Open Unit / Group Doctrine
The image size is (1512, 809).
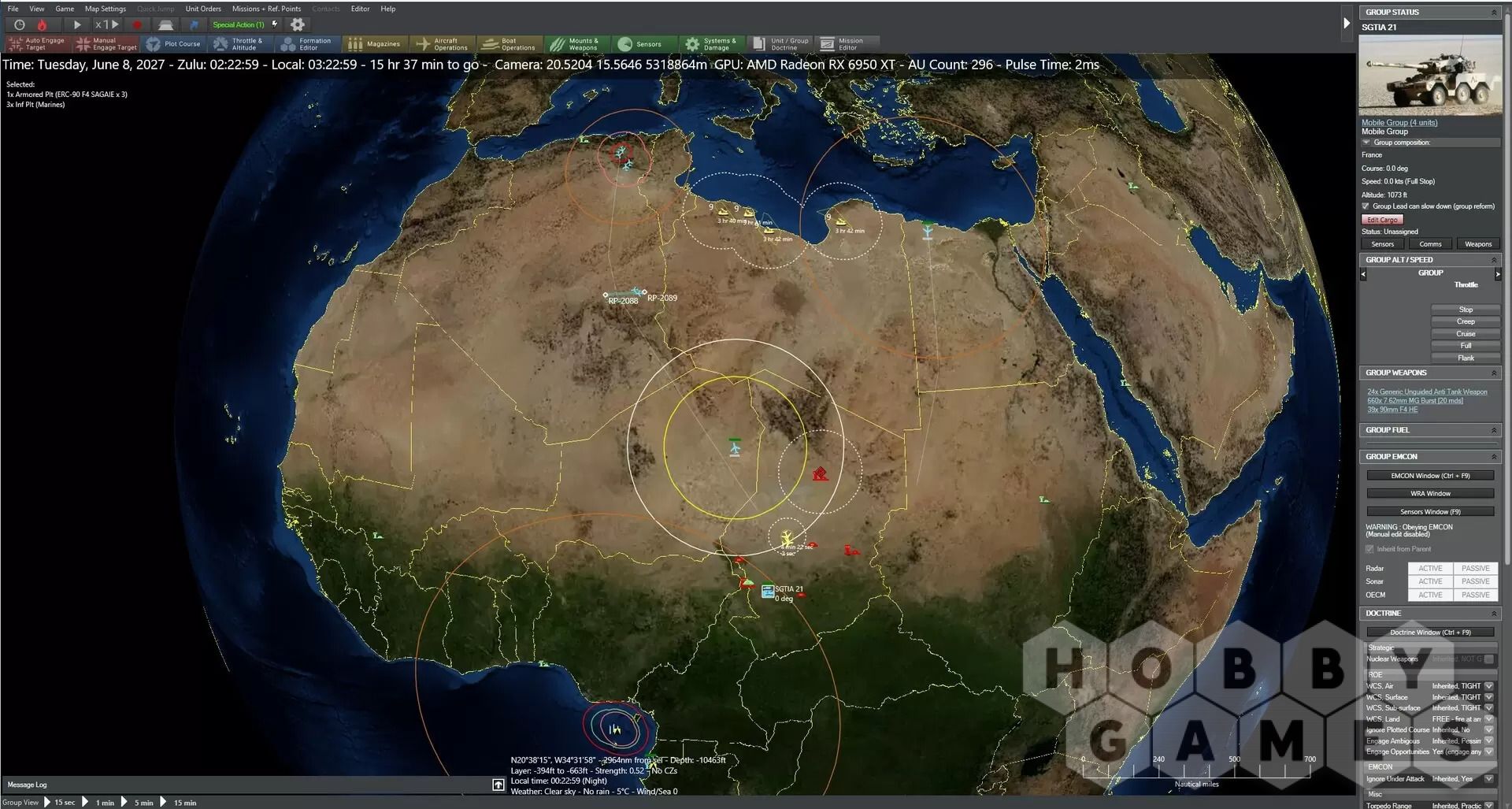point(780,44)
